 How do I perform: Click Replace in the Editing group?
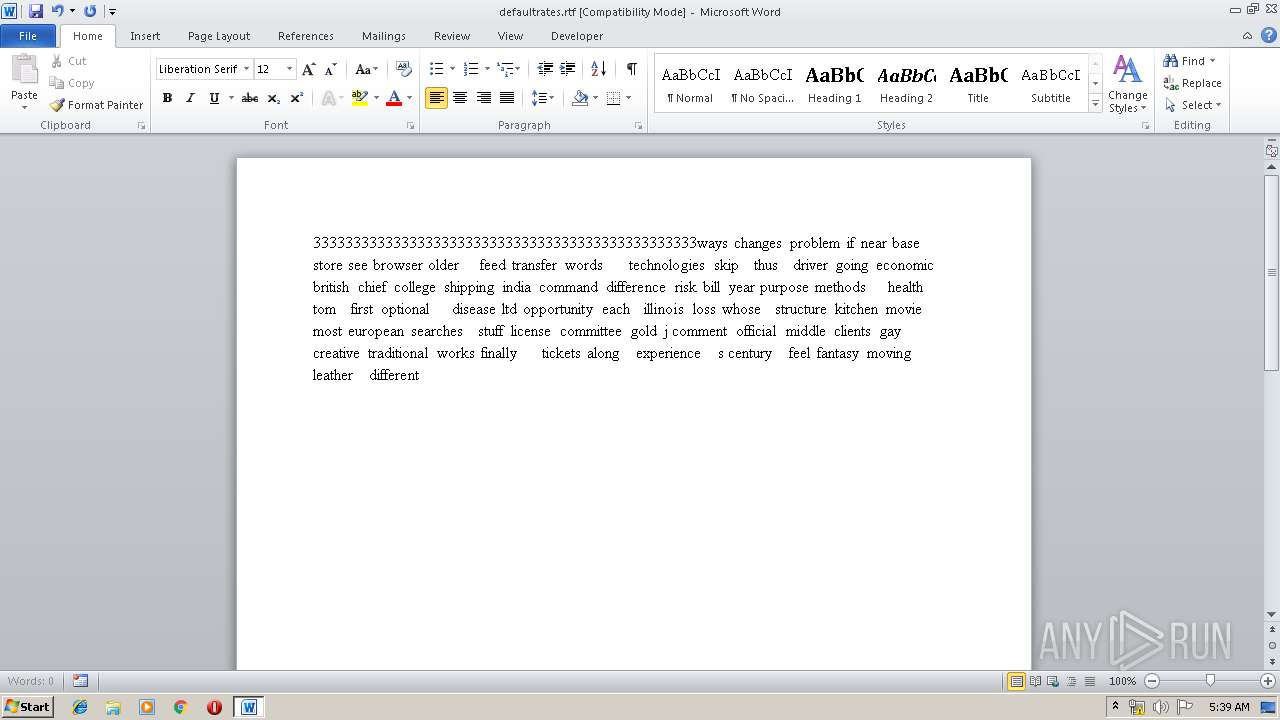[x=1192, y=83]
